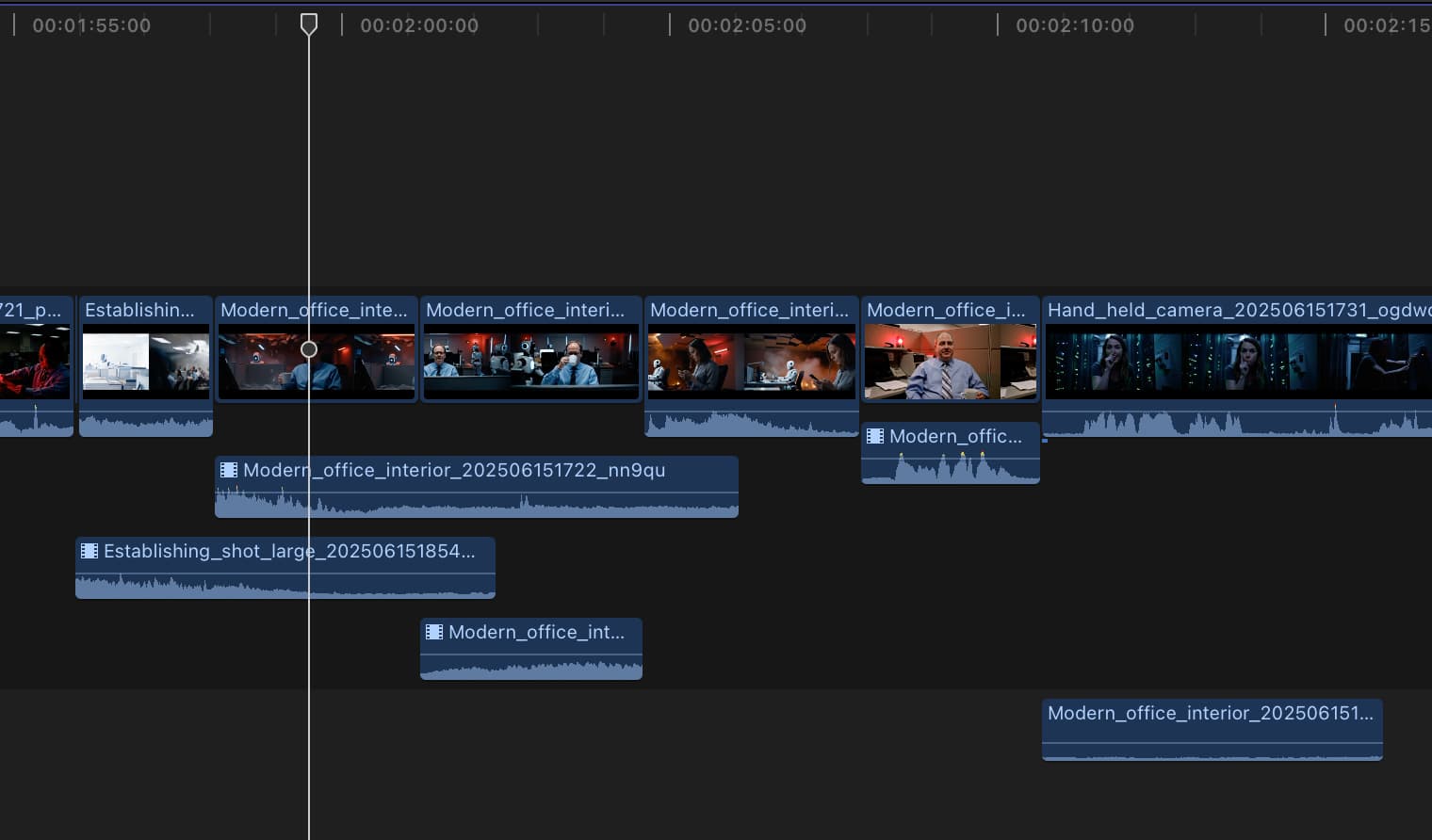Click the filmstrip icon on Modern_office_interior_202506151722_nn9qu clip
The width and height of the screenshot is (1432, 840).
coord(228,470)
